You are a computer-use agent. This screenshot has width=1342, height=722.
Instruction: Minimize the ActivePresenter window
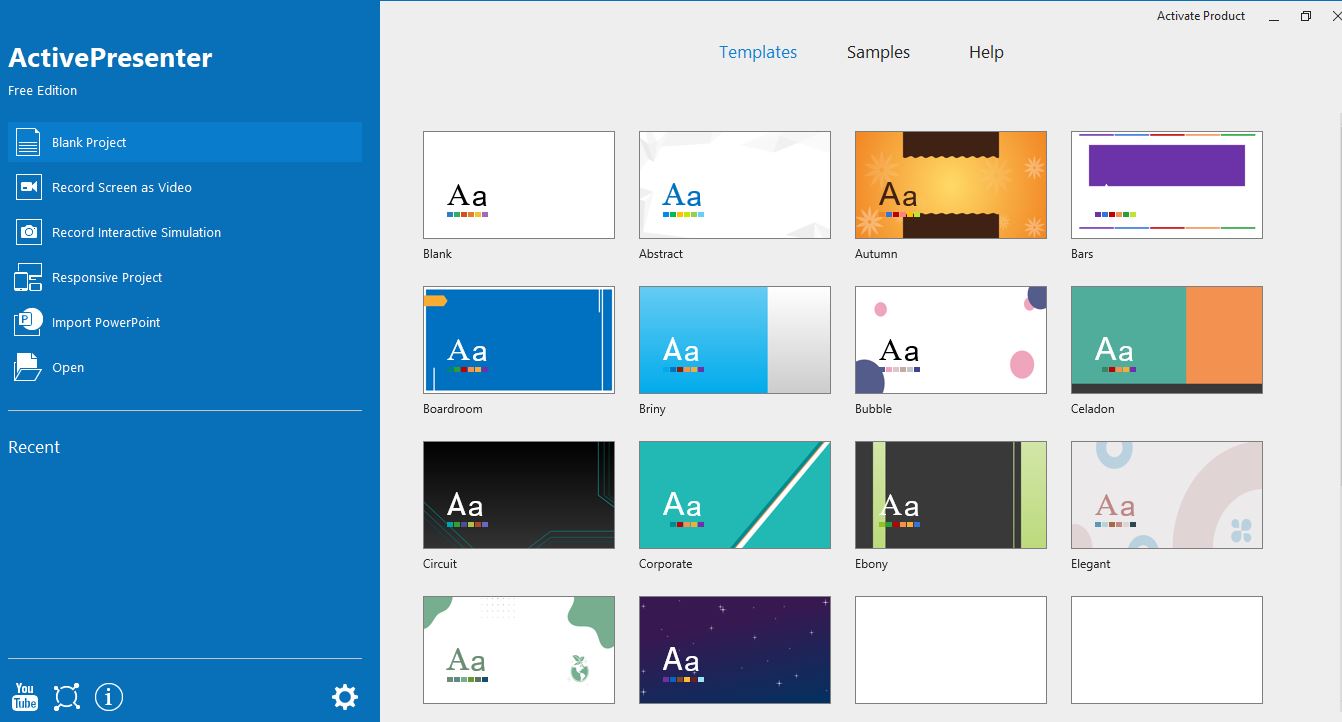pos(1274,17)
